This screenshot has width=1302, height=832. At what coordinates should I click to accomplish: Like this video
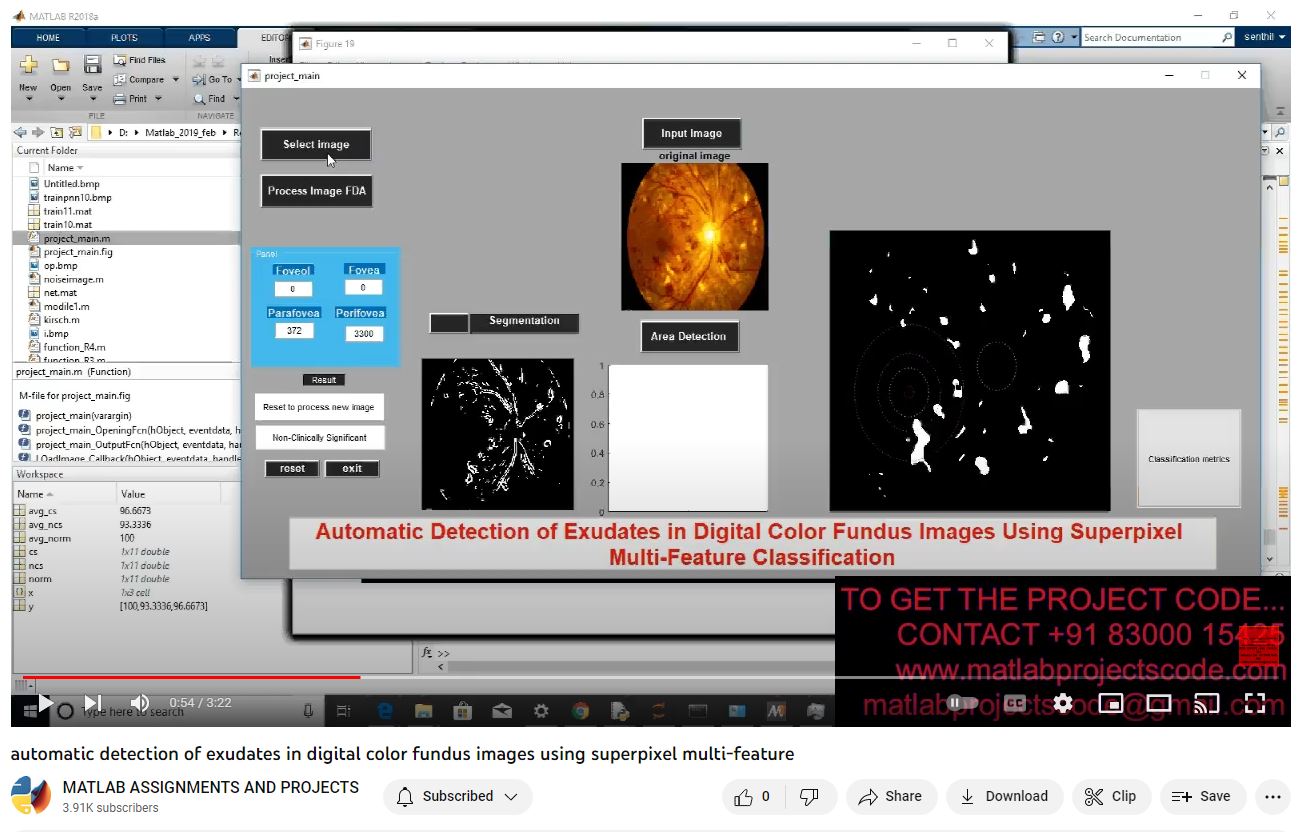click(x=754, y=796)
